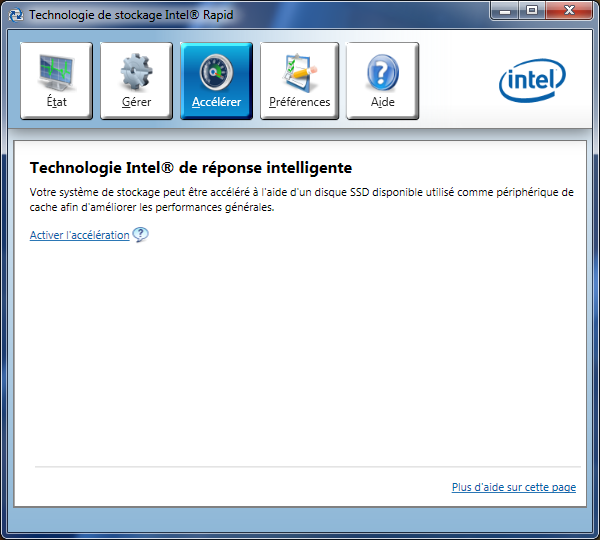Viewport: 600px width, 540px height.
Task: Click the Gérer gear icon
Action: 136,71
